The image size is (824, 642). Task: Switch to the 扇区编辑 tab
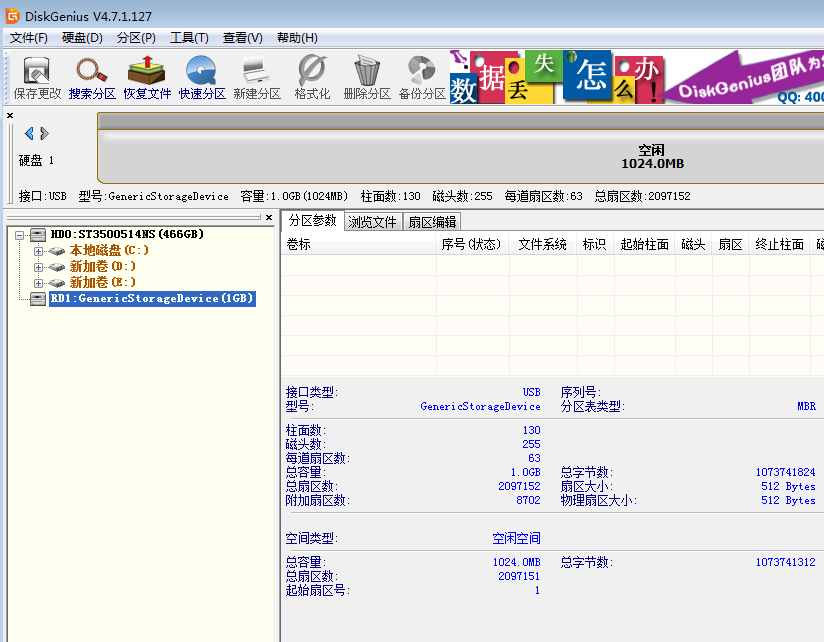[432, 222]
